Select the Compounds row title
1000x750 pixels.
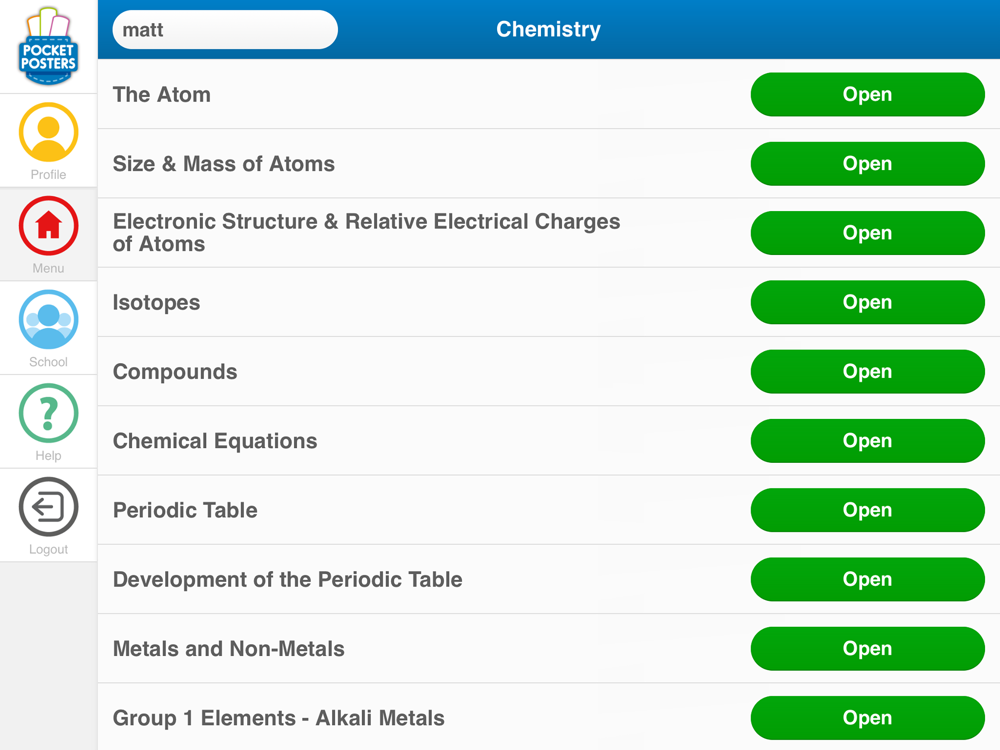pos(175,372)
